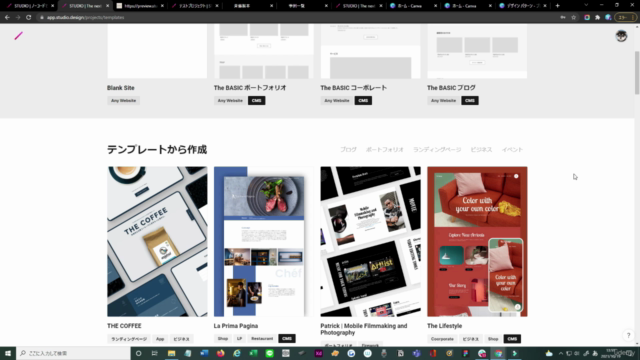
Task: Click Shop tag under The Lifestyle
Action: click(x=493, y=339)
